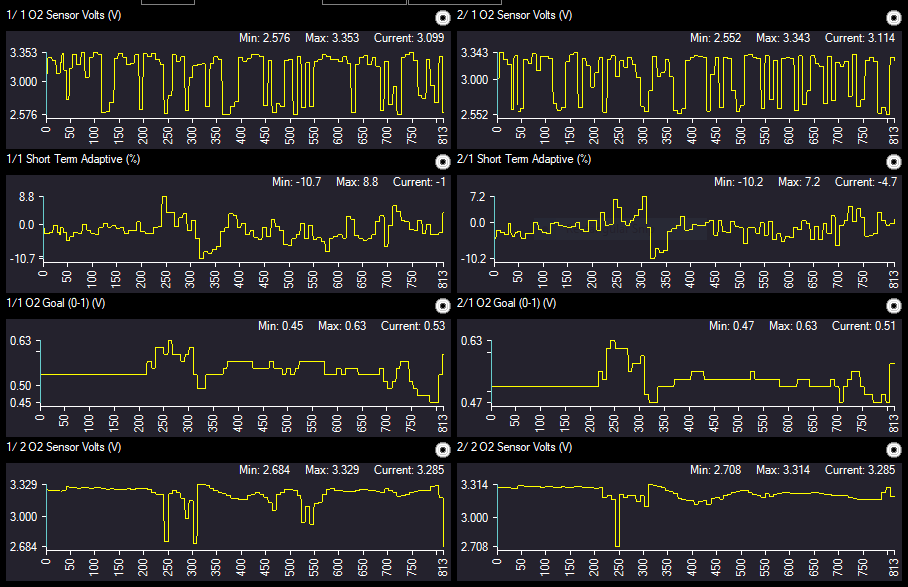Open round icon beside 1/1 Short Term Adaptive

tap(443, 162)
